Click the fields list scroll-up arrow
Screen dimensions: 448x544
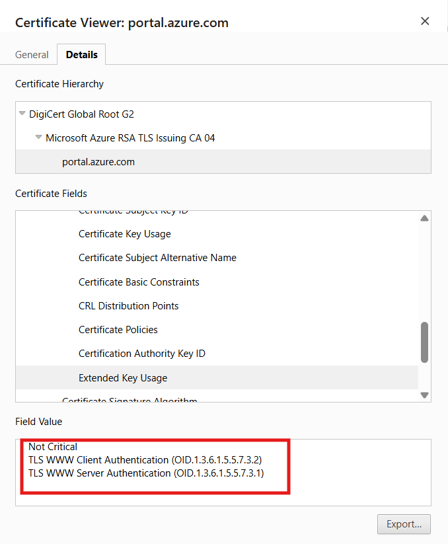tap(424, 218)
